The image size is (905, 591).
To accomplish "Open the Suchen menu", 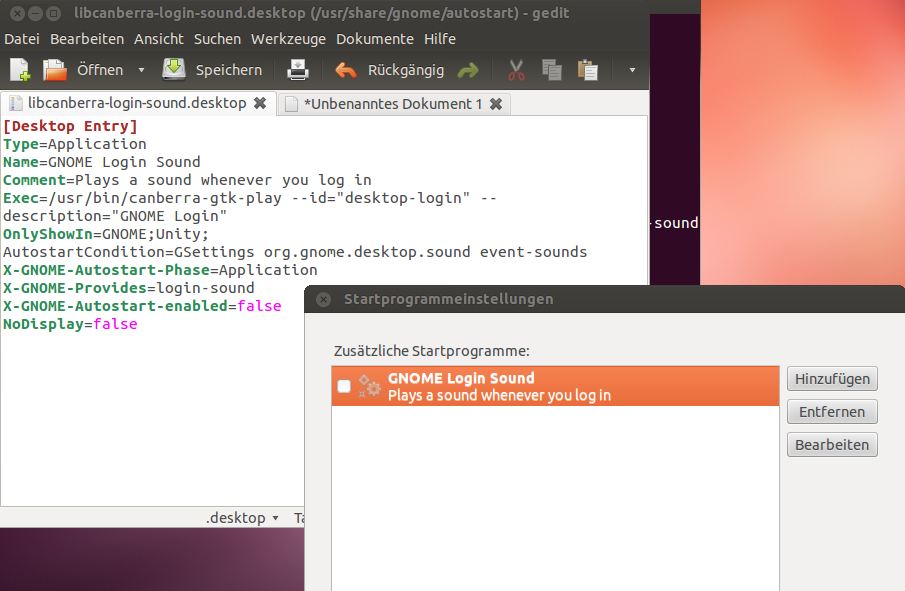I will pyautogui.click(x=217, y=39).
